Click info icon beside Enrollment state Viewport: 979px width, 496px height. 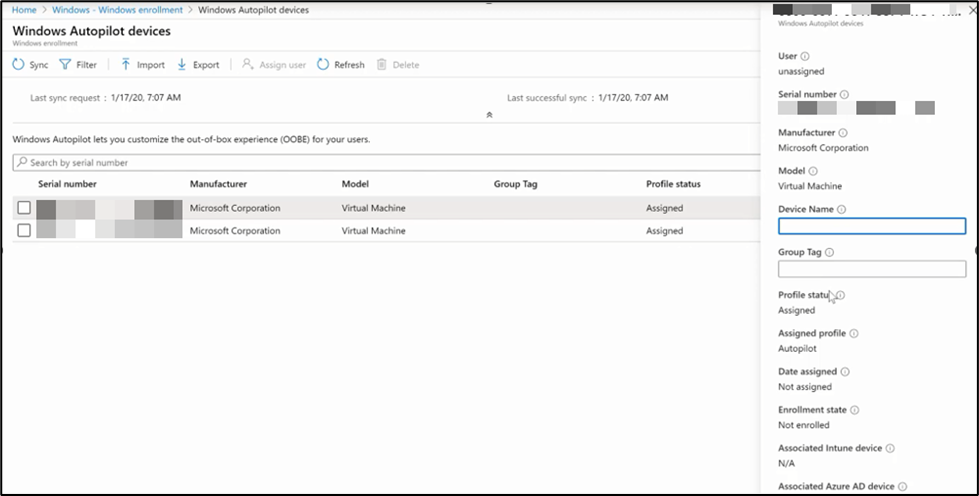(854, 410)
